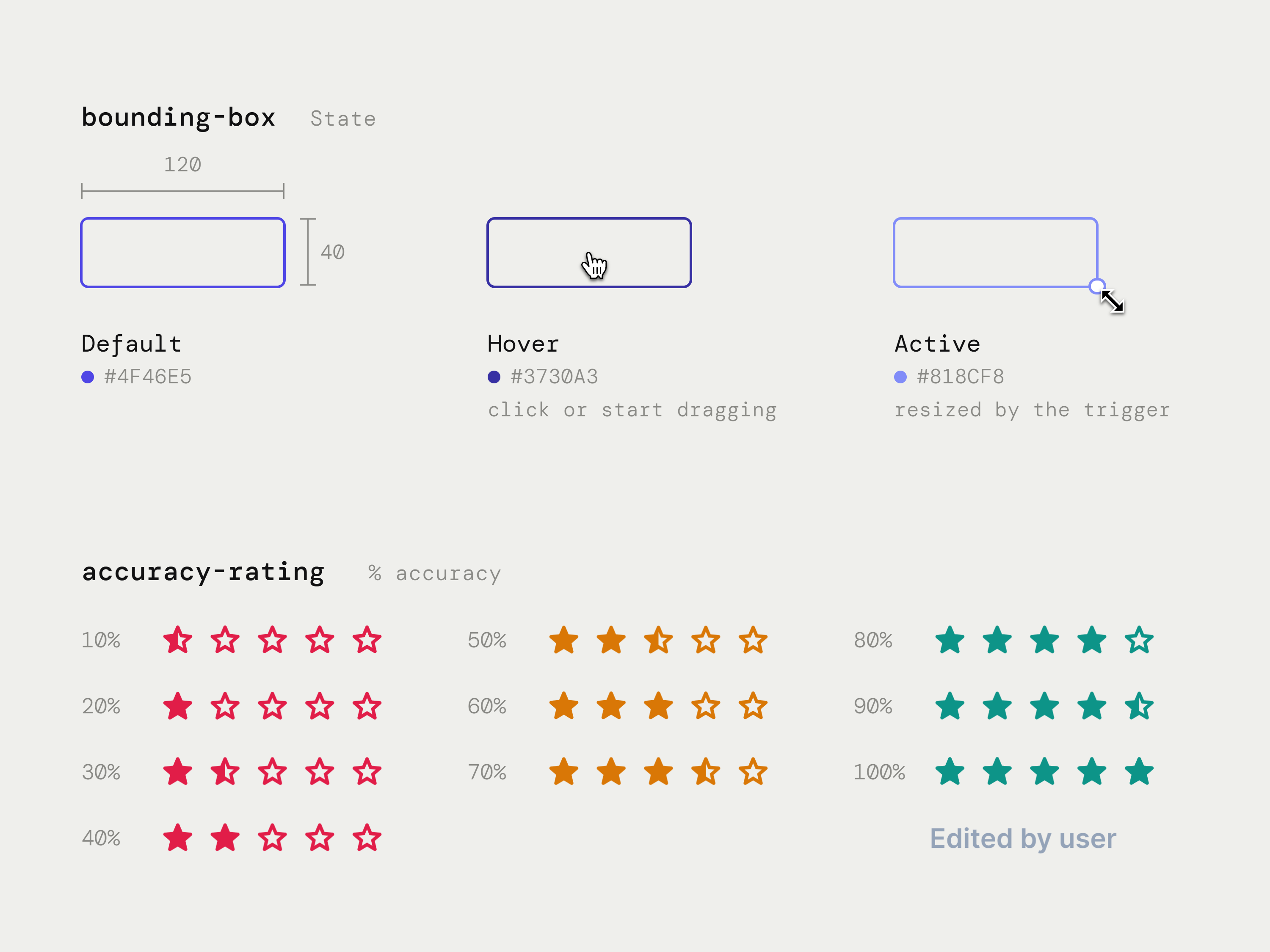The image size is (1270, 952).
Task: Click the fifth outline star in 70% row
Action: click(753, 772)
